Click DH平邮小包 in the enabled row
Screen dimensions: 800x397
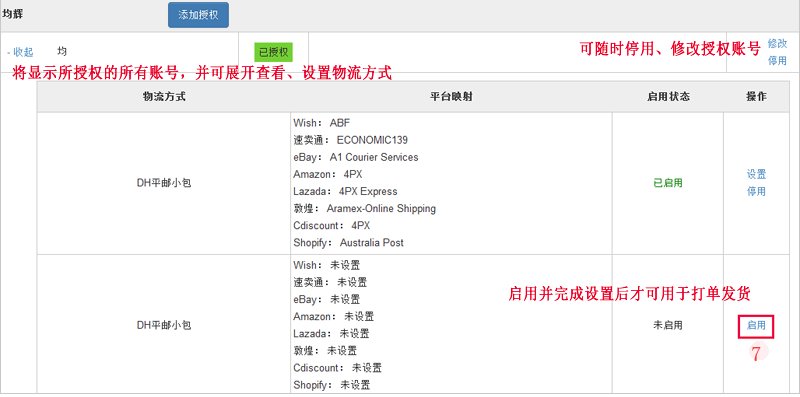tap(164, 183)
